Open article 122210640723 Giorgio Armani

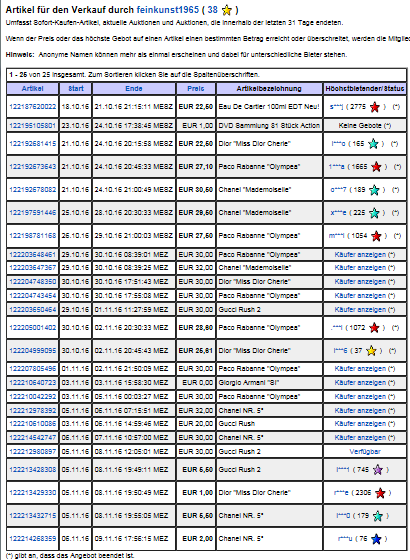(x=32, y=382)
